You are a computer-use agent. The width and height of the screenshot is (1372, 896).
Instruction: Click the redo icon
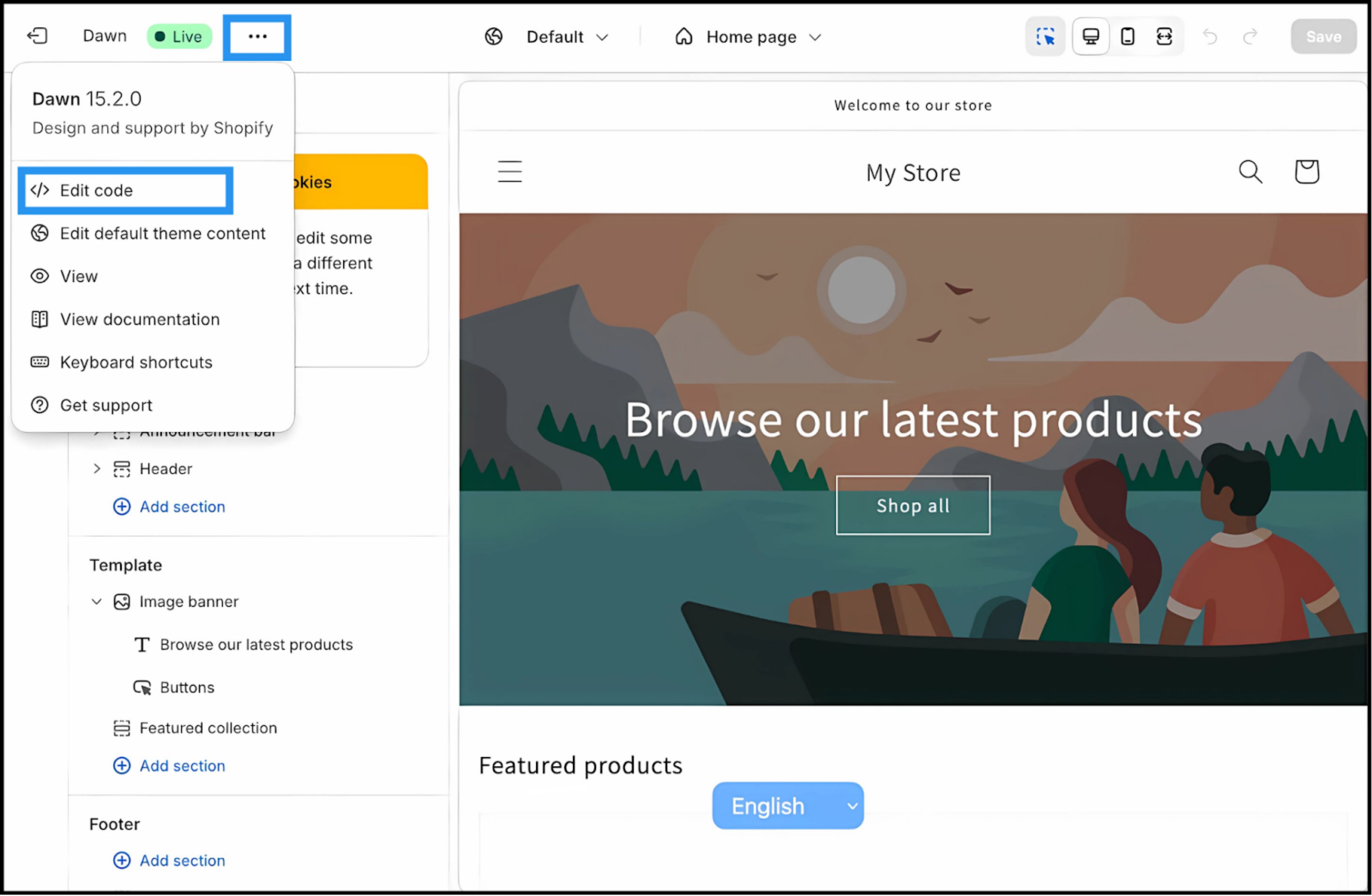point(1250,36)
